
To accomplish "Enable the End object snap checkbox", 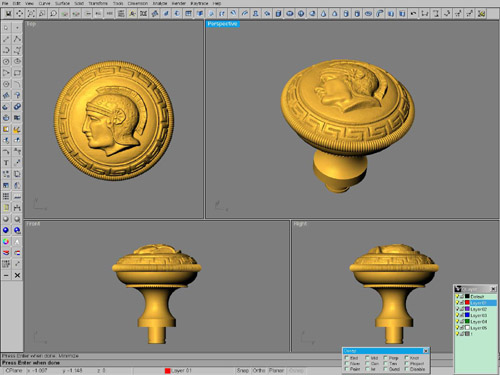I will click(x=346, y=358).
